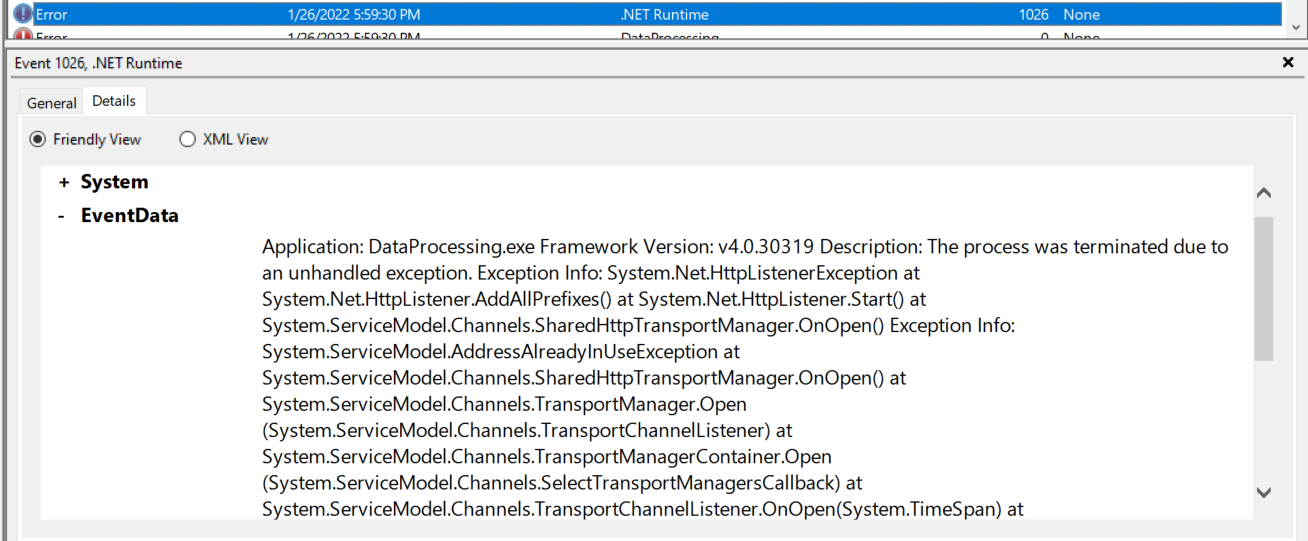The width and height of the screenshot is (1308, 541).
Task: Click Event ID 1026 in the selected row
Action: coord(1033,15)
